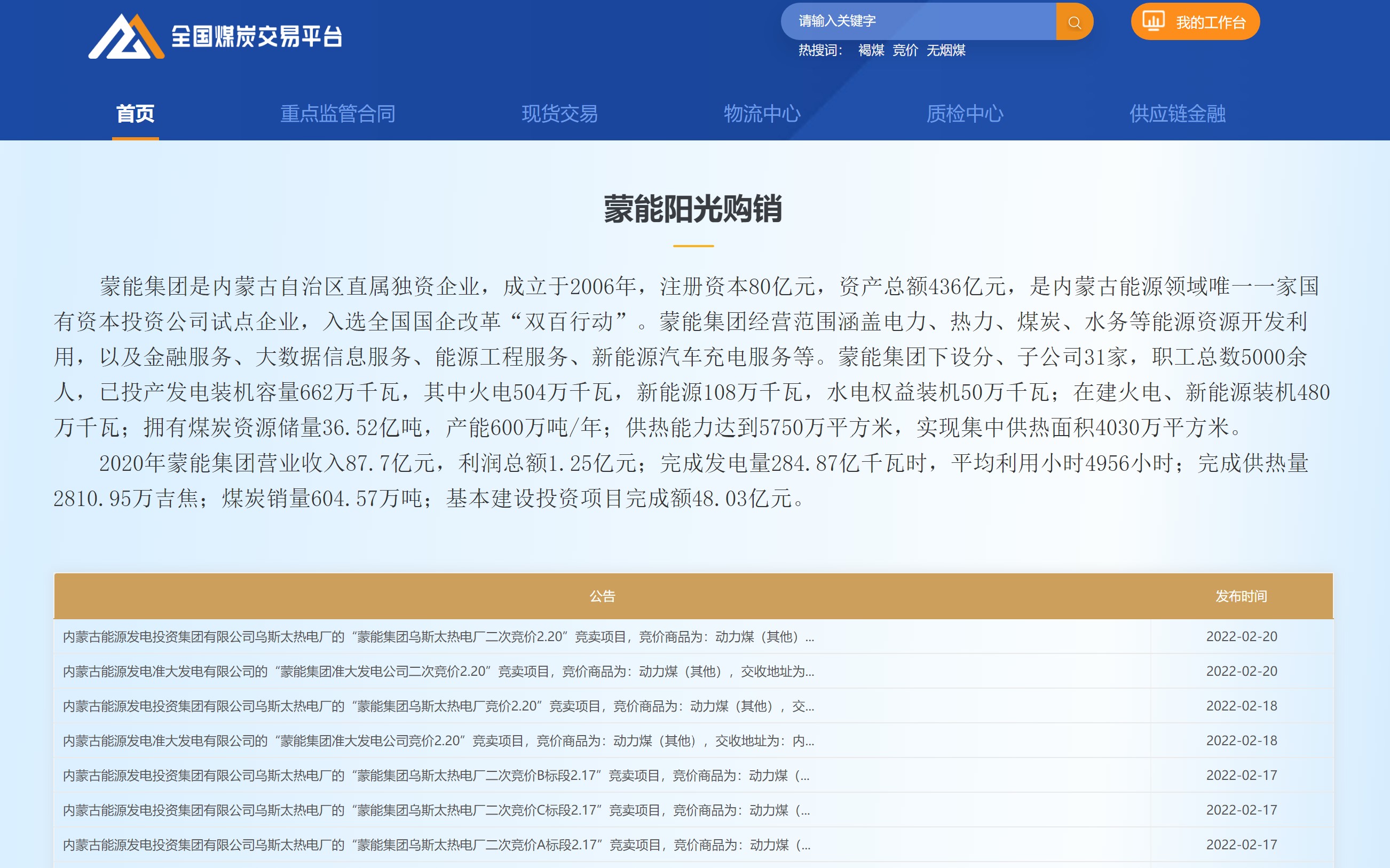This screenshot has width=1390, height=868.
Task: Click the workbench monitor icon
Action: [x=1153, y=21]
